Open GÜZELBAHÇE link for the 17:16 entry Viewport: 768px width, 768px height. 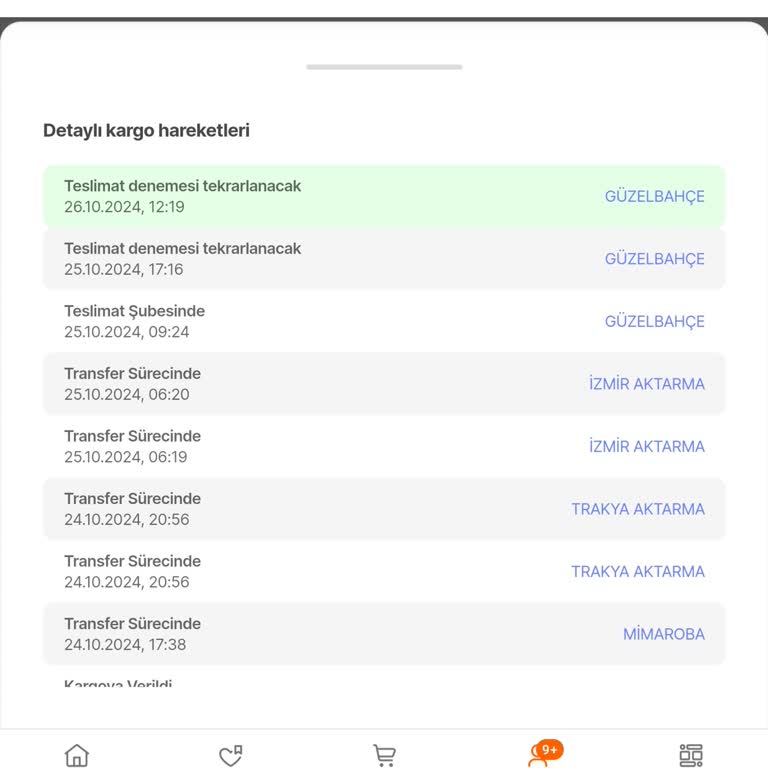click(654, 259)
